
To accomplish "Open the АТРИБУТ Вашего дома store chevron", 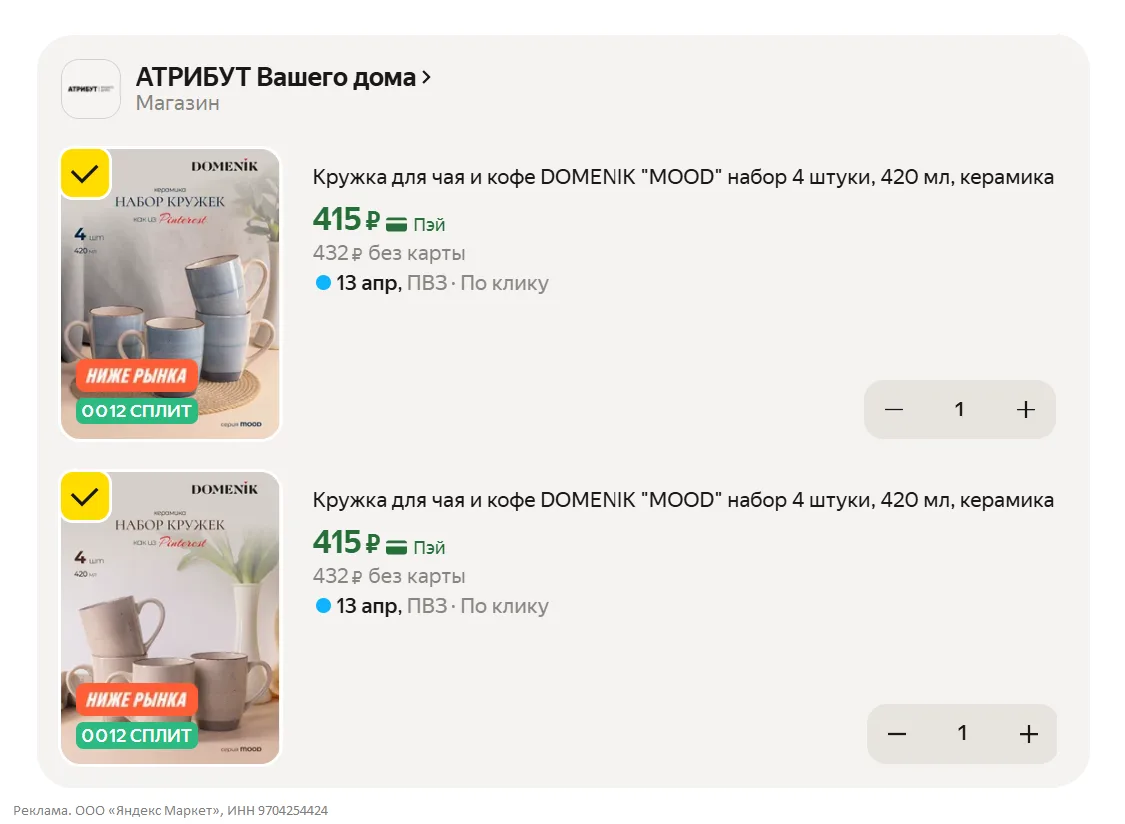I will [427, 77].
